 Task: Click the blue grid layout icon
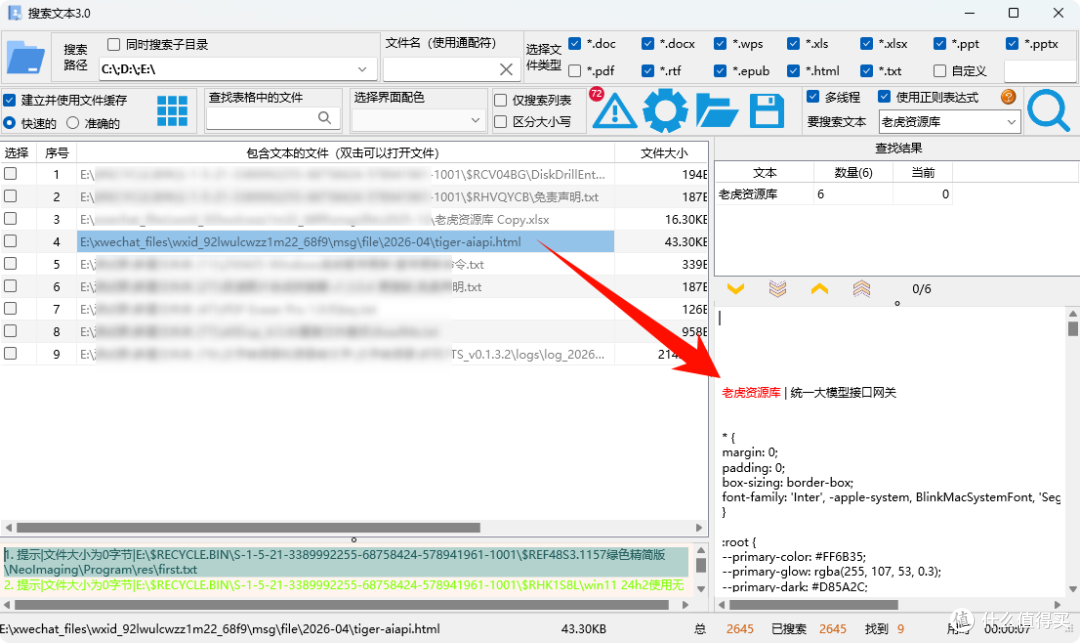(x=172, y=111)
